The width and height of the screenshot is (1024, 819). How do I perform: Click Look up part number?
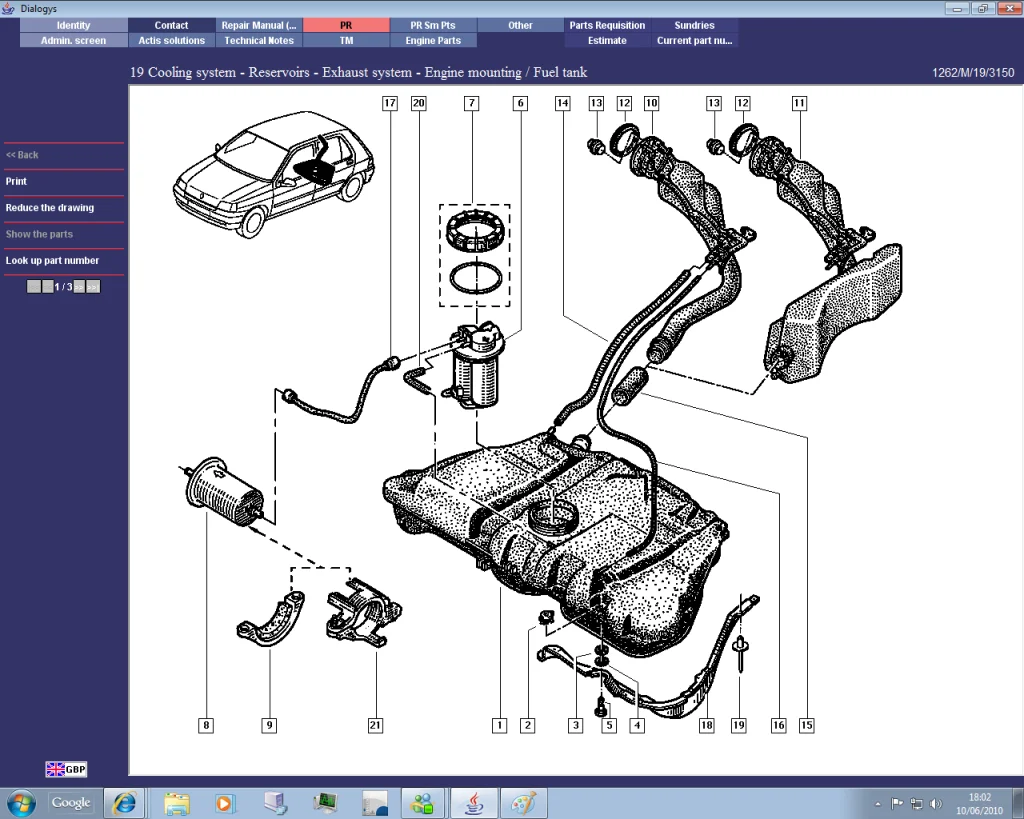point(52,261)
